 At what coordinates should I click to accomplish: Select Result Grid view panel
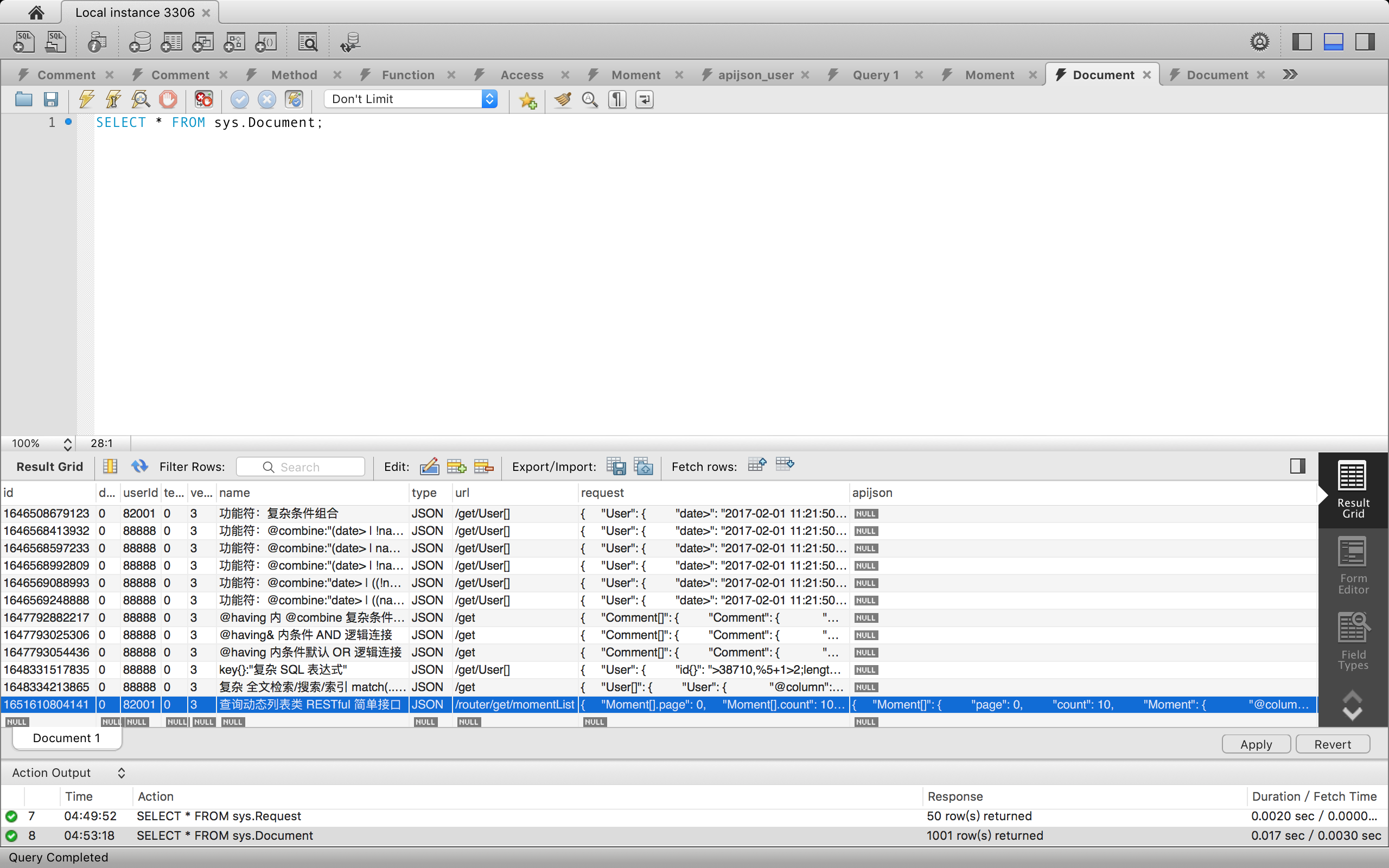click(x=1353, y=490)
